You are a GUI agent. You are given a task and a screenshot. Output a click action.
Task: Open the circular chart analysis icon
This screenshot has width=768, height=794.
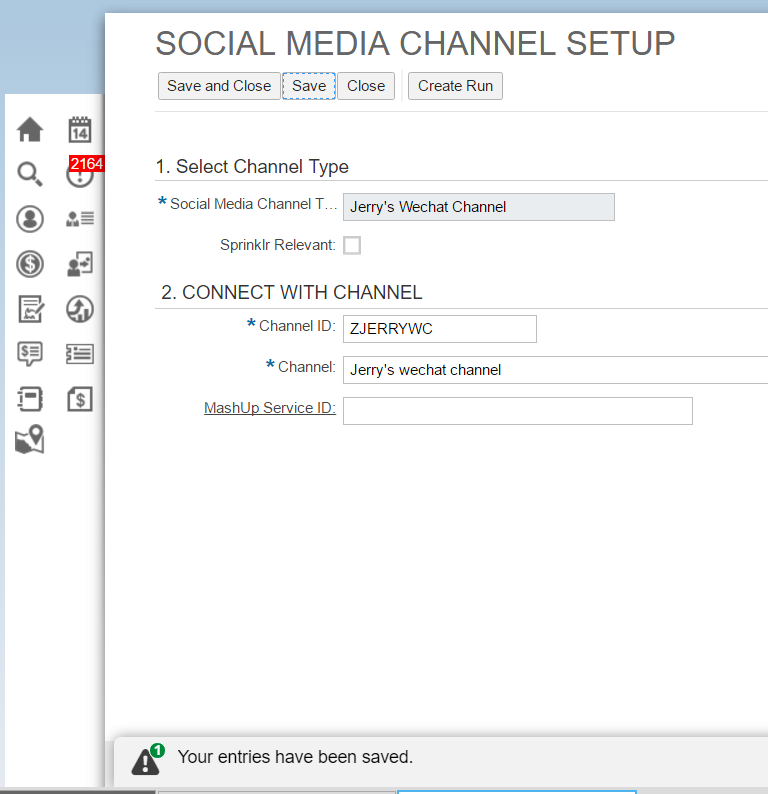click(x=80, y=309)
